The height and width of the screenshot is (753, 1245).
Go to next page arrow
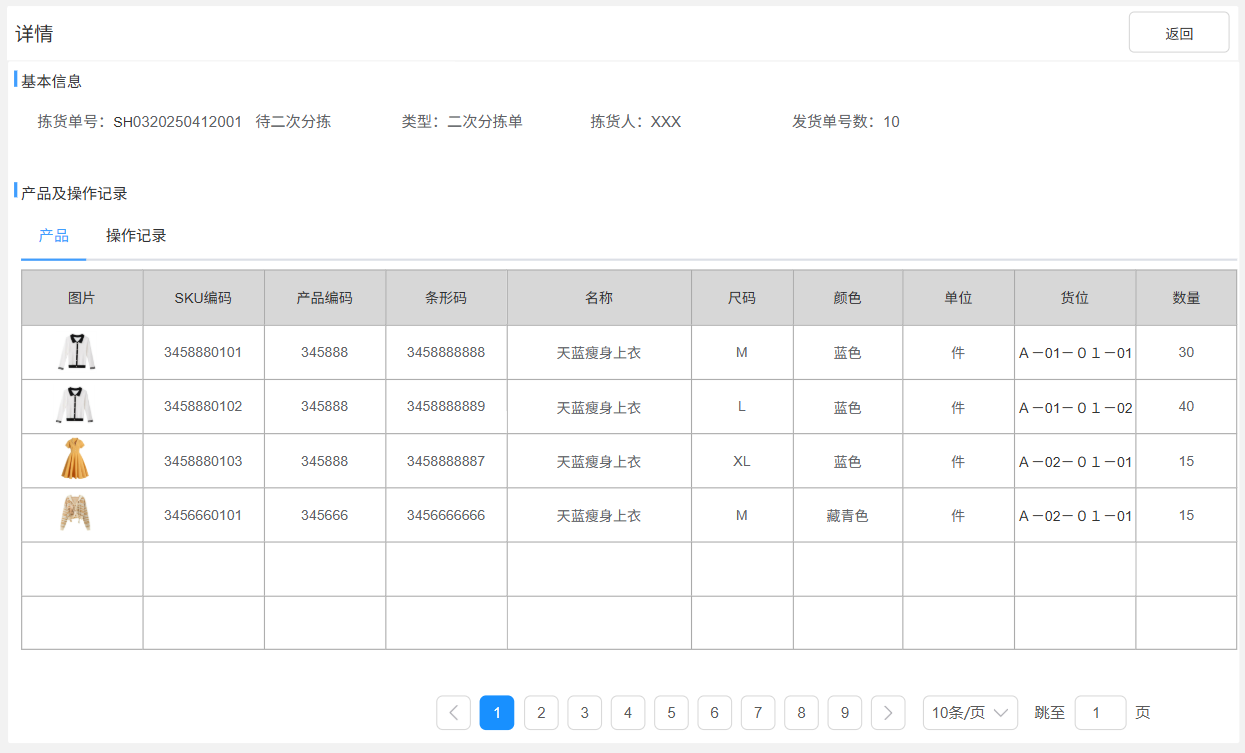click(x=888, y=713)
